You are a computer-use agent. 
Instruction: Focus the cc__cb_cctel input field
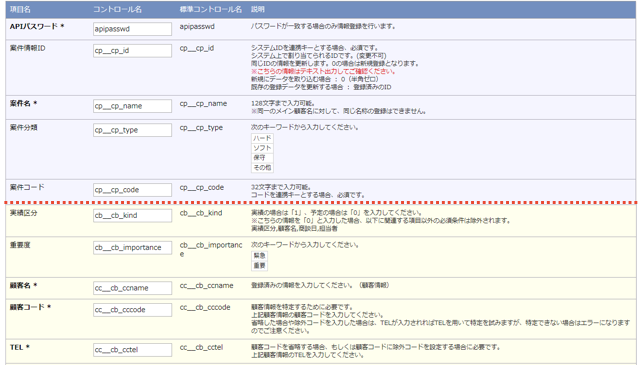[132, 350]
